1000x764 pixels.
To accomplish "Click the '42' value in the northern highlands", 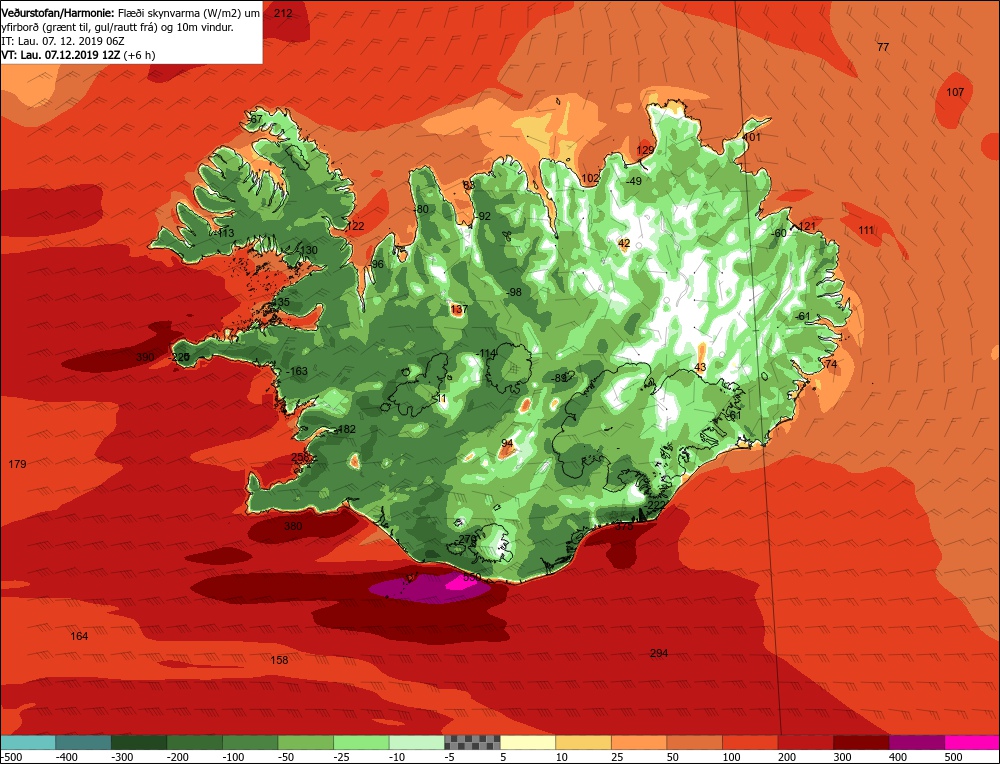I will coord(624,244).
